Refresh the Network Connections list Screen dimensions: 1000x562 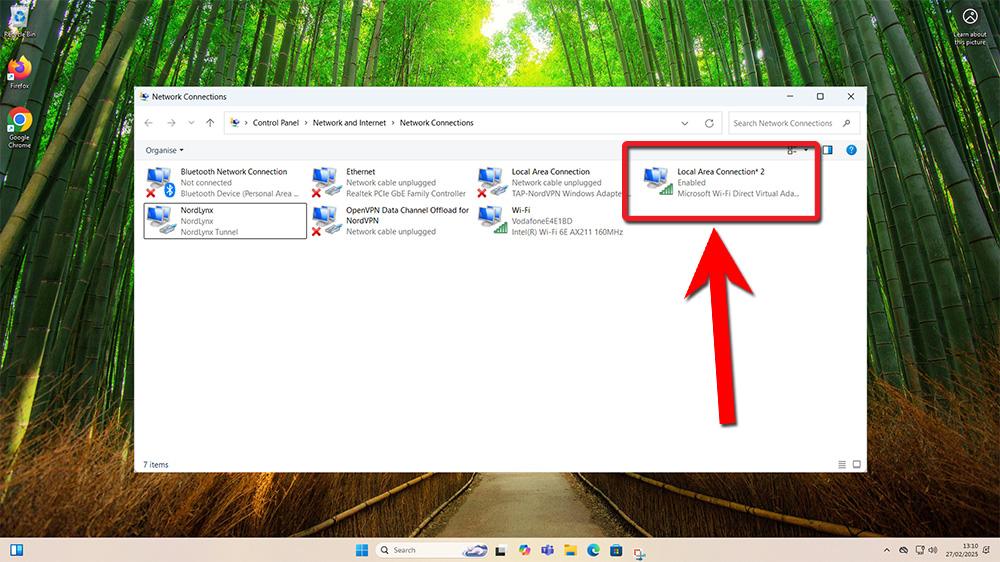pos(709,123)
